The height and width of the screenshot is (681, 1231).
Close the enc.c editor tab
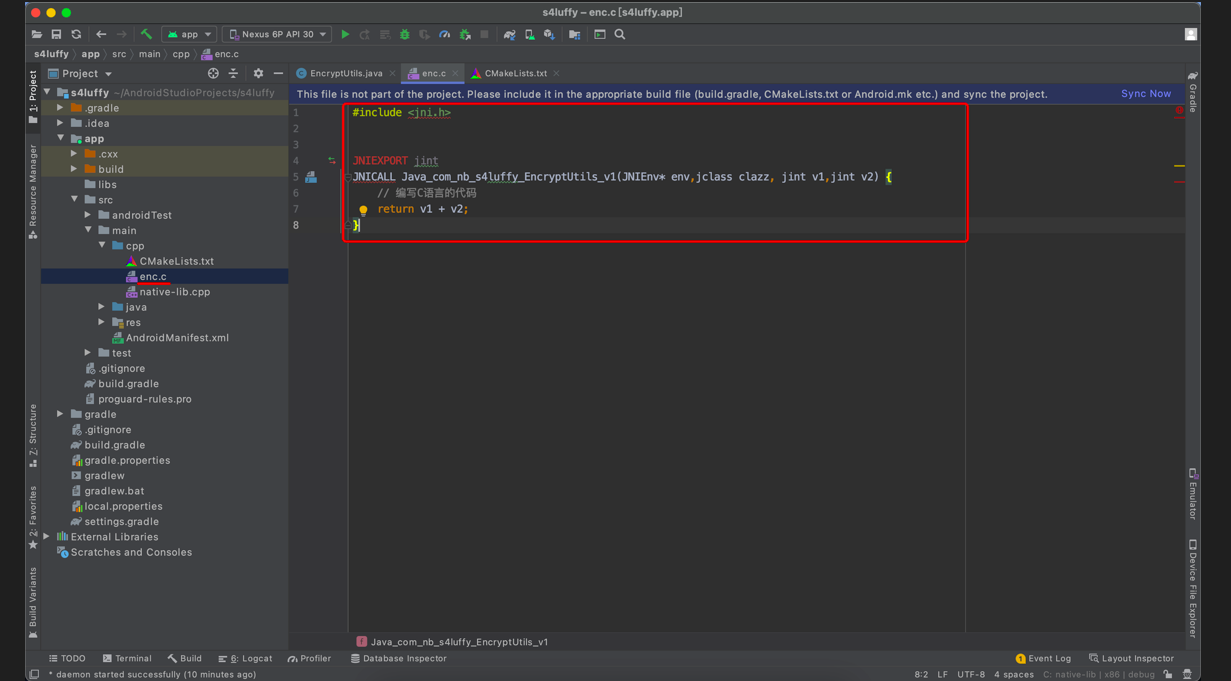tap(456, 73)
